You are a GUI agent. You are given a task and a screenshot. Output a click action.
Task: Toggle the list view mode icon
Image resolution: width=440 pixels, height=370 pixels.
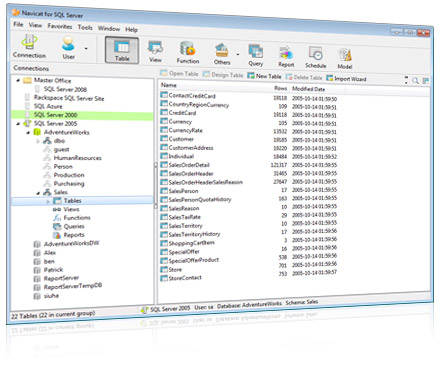425,81
